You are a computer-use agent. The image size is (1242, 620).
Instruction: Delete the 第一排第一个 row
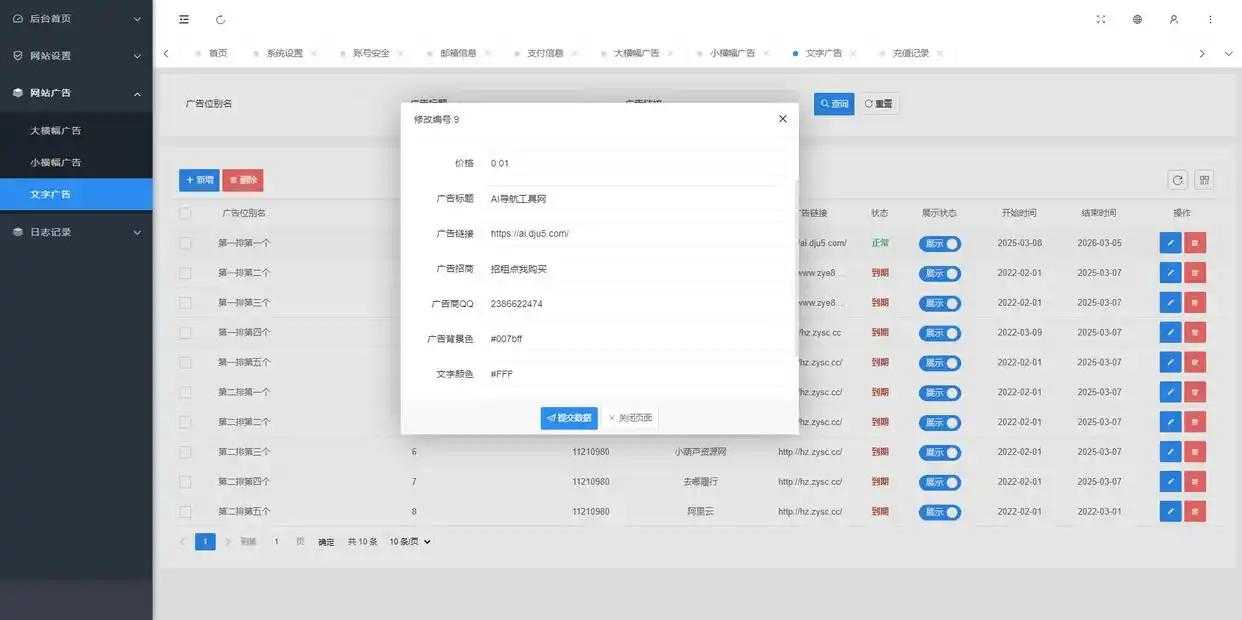coord(1195,243)
